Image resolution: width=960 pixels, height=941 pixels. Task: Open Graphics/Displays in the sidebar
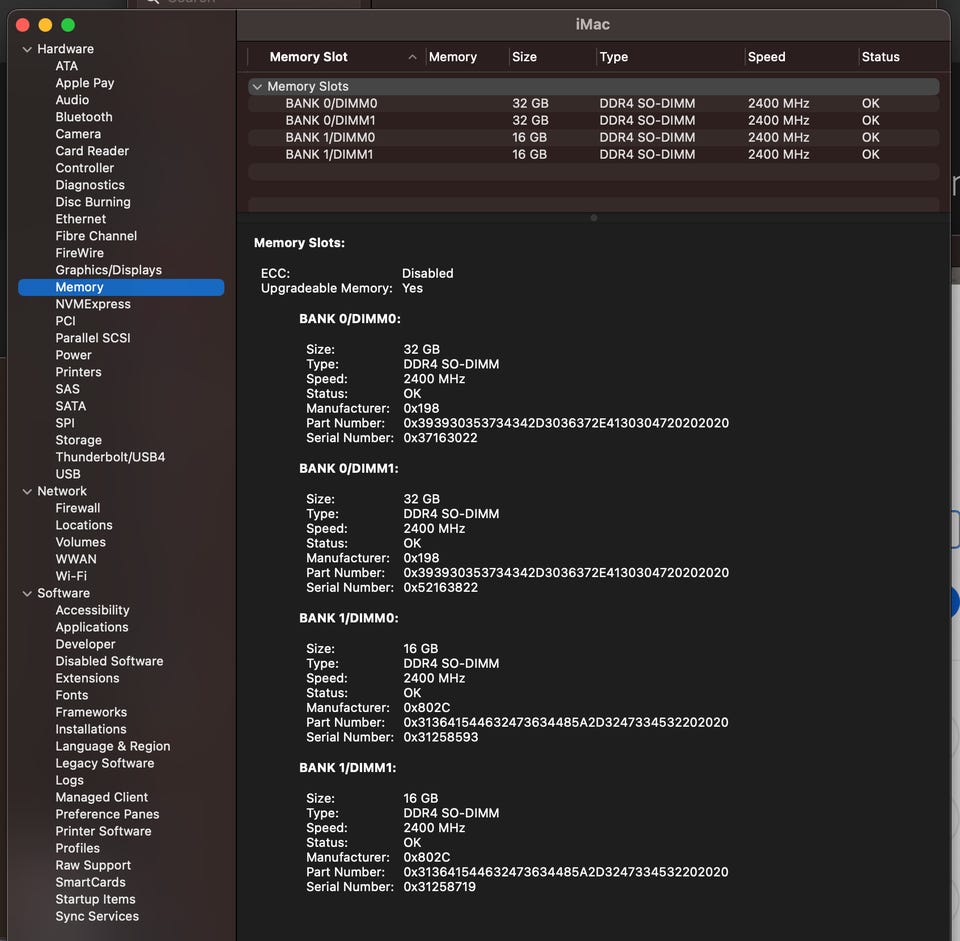tap(108, 270)
